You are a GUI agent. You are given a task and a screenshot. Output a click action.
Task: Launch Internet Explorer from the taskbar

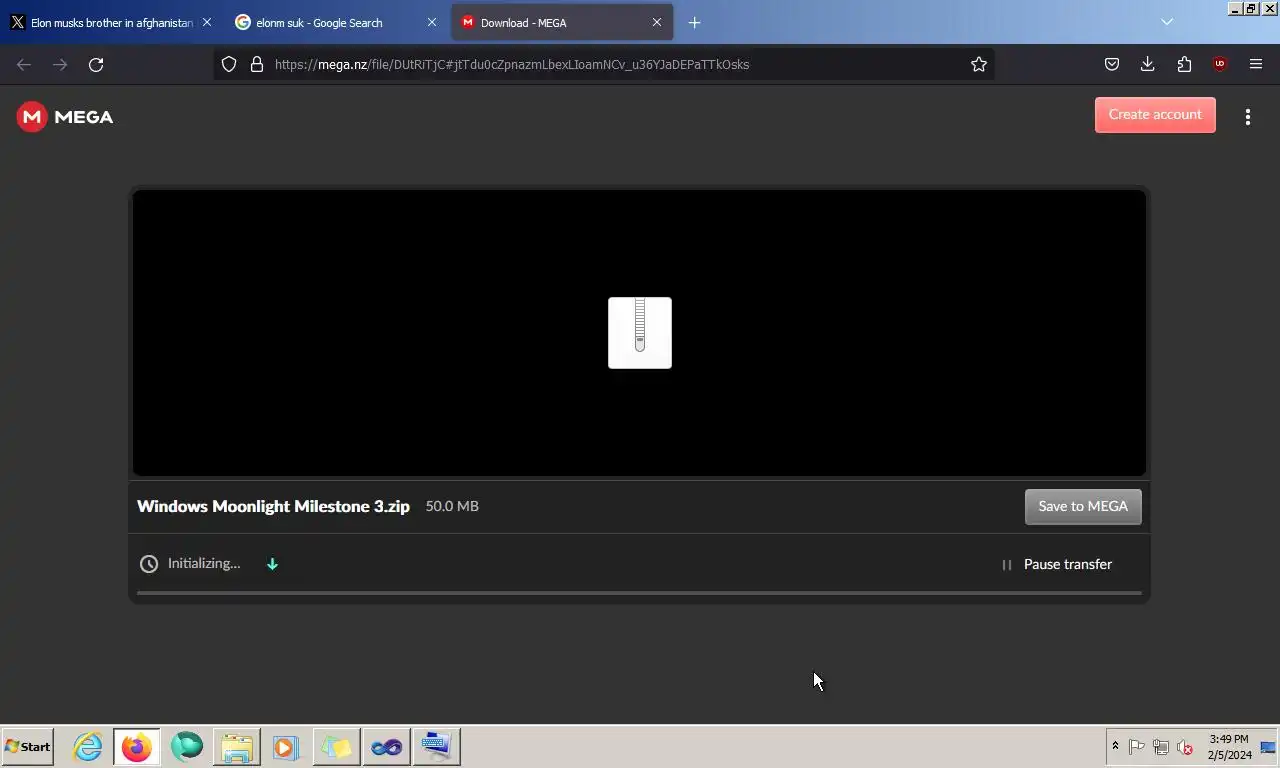coord(88,747)
